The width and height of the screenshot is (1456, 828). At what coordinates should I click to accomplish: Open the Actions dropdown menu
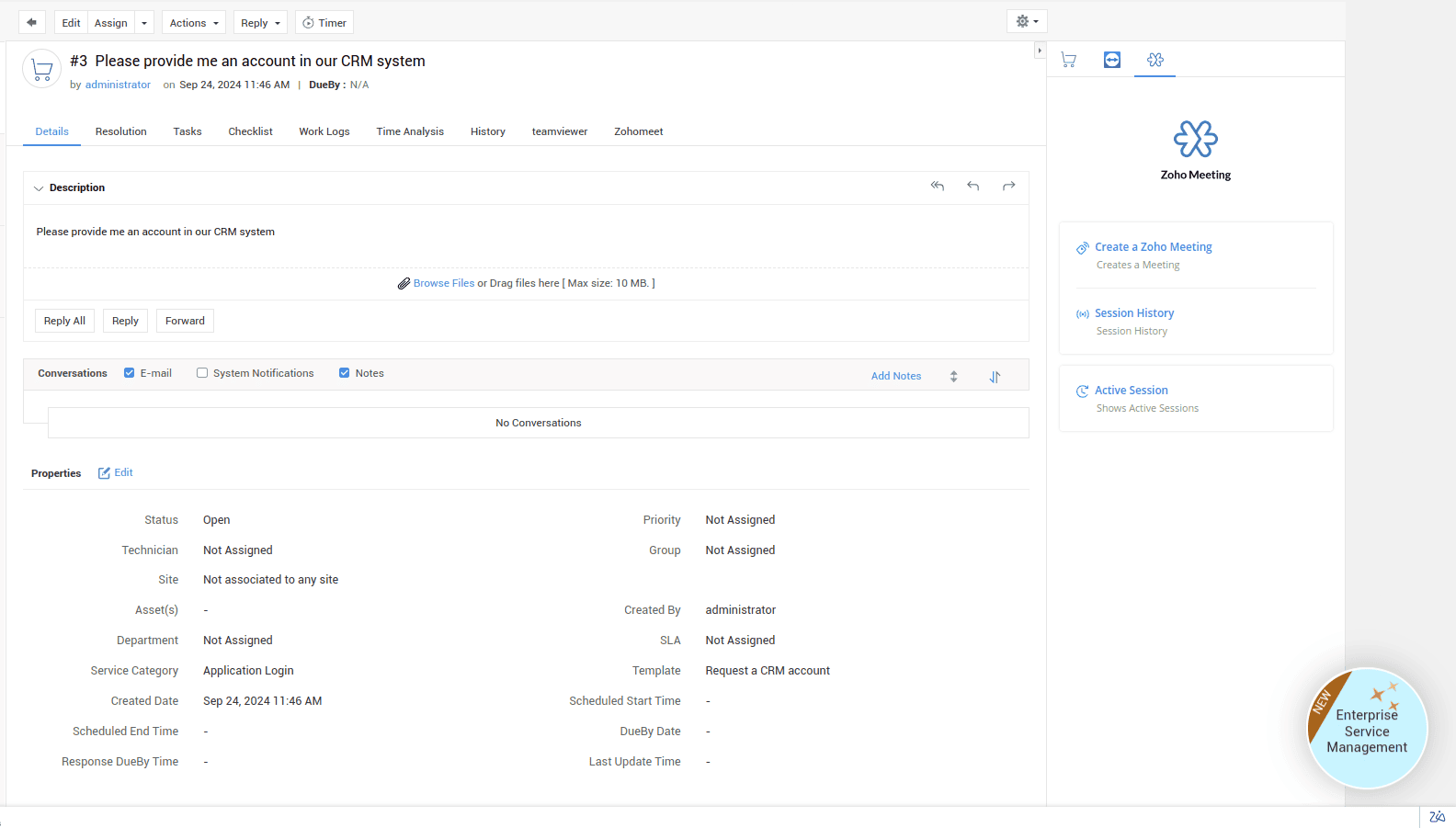click(x=193, y=23)
